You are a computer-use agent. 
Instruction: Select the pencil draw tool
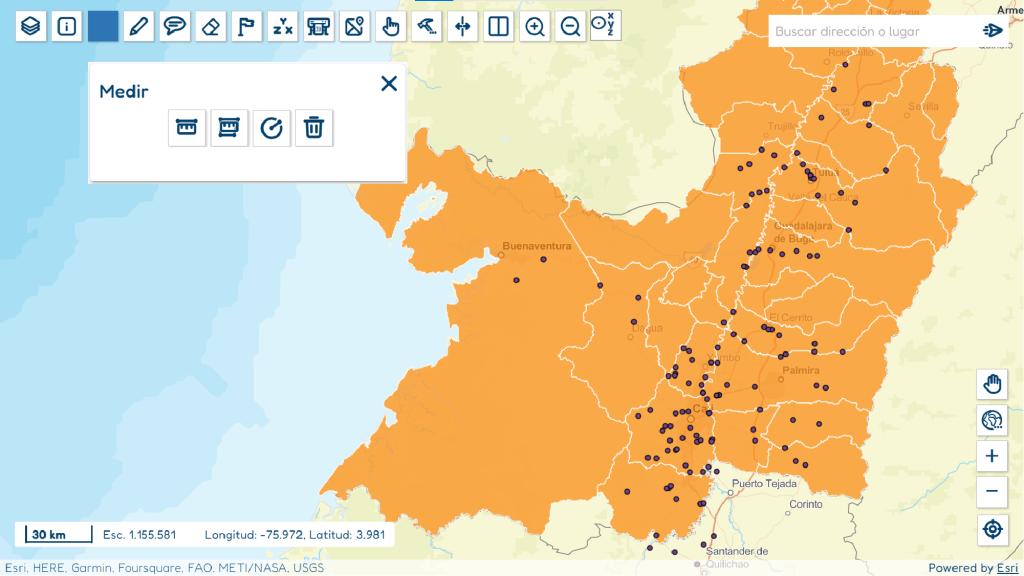(138, 27)
